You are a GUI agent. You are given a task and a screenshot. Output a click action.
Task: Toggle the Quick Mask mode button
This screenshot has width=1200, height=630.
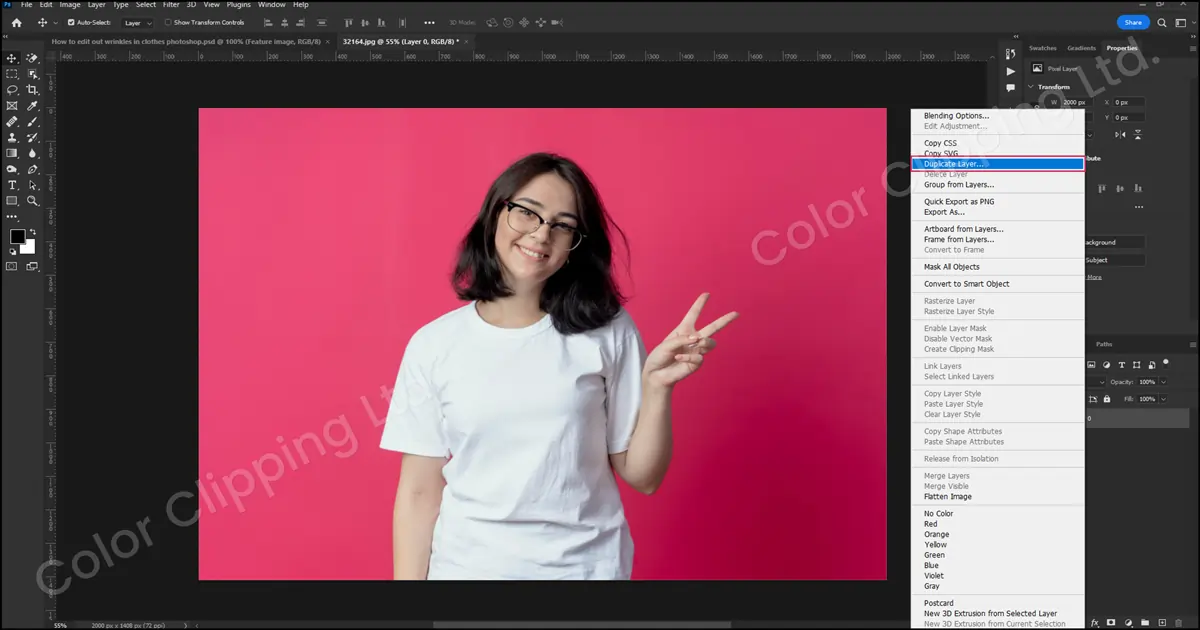(x=12, y=267)
